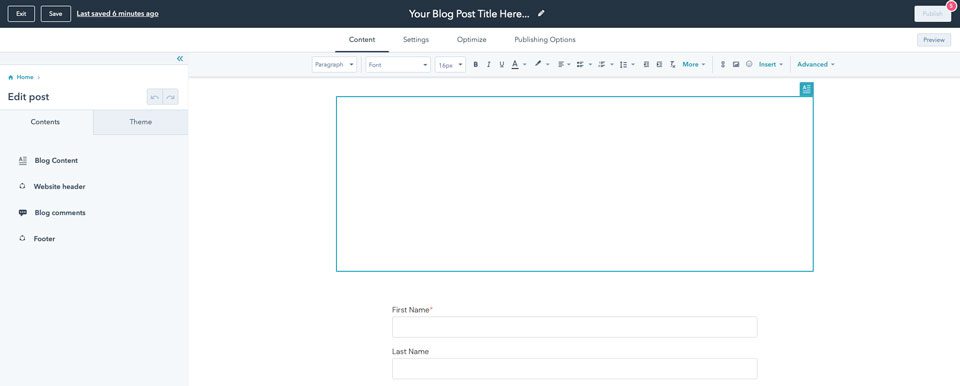This screenshot has height=386, width=960.
Task: Click the undo arrow in Edit post
Action: (155, 97)
